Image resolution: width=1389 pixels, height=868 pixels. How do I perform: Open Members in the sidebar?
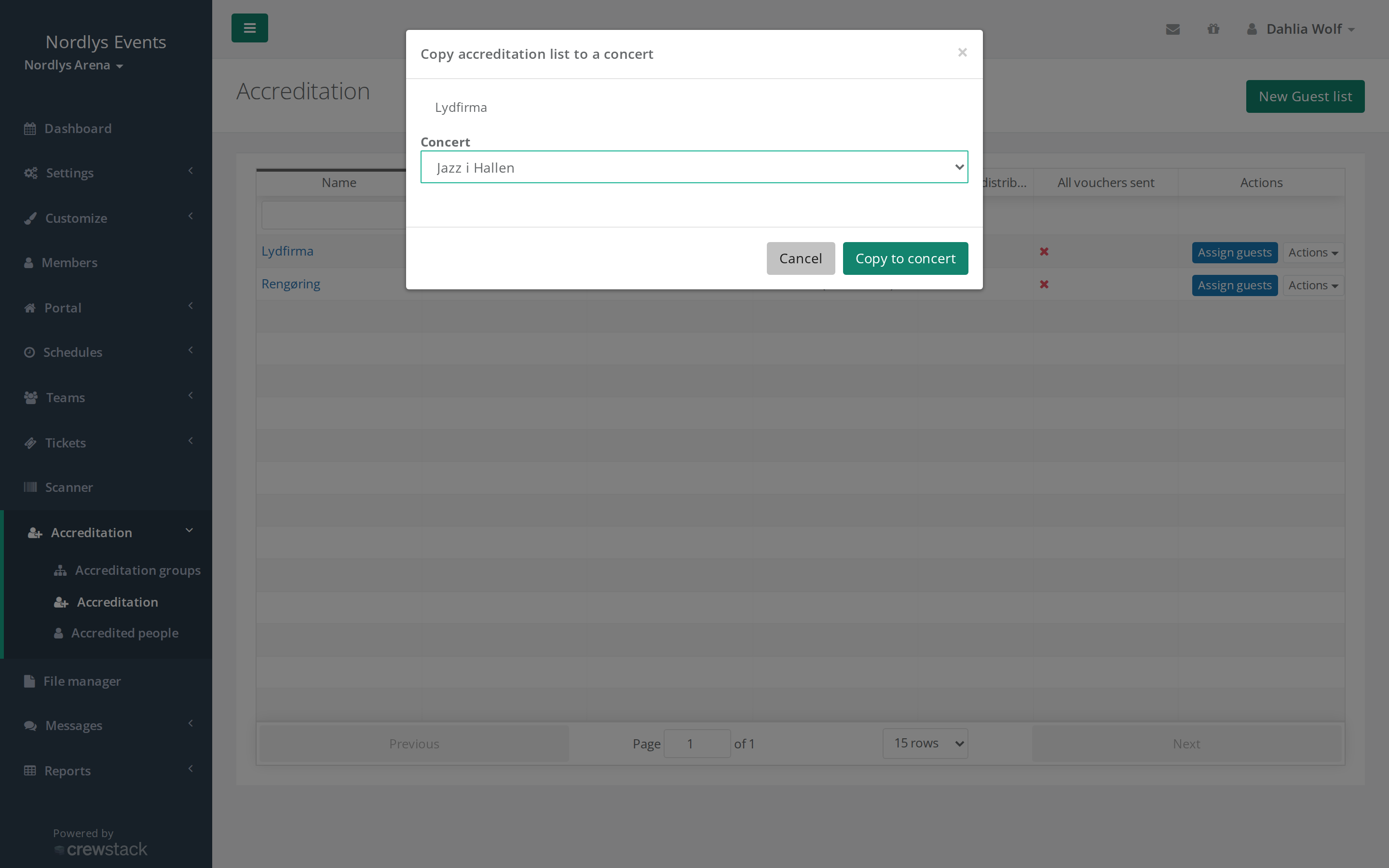(106, 263)
